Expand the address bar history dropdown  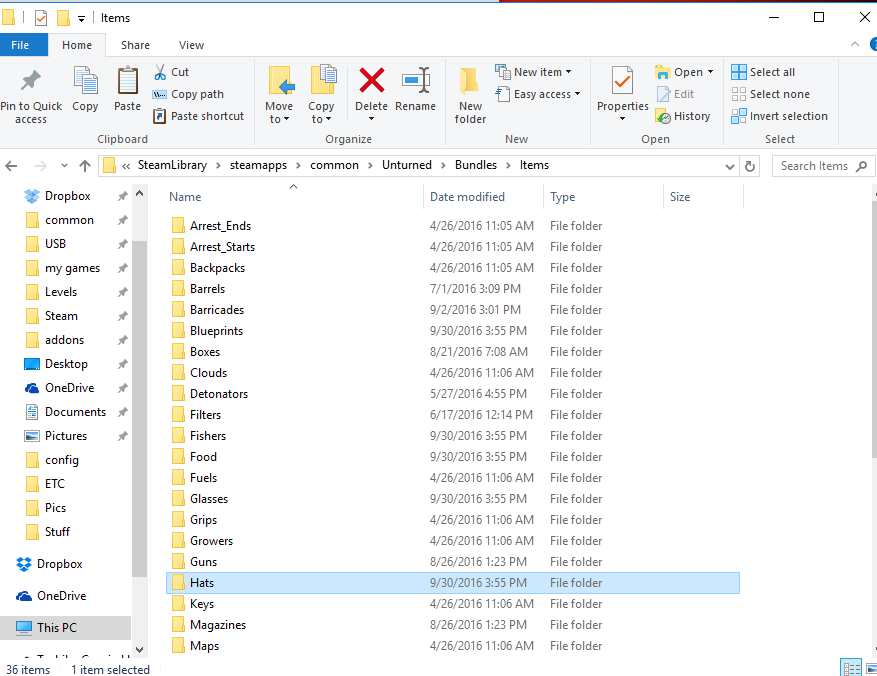pyautogui.click(x=729, y=167)
